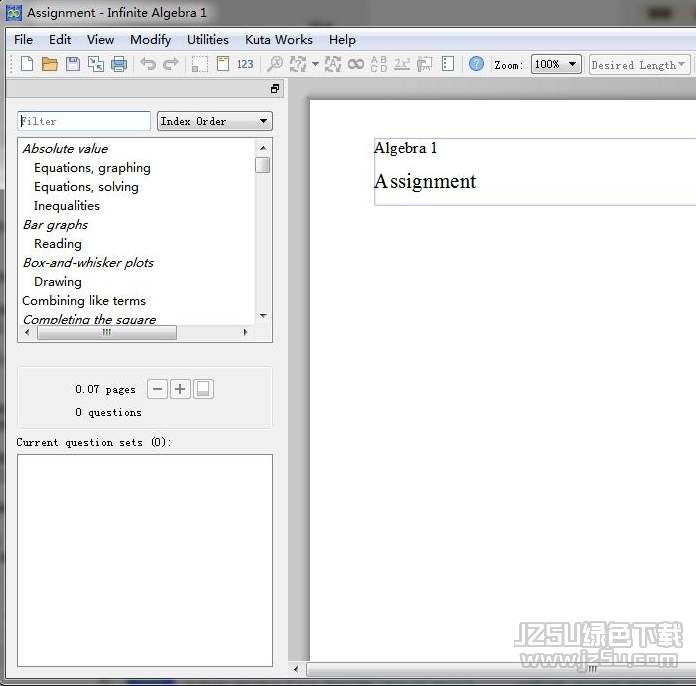
Task: Click the infinity symbol toolbar icon
Action: click(356, 64)
